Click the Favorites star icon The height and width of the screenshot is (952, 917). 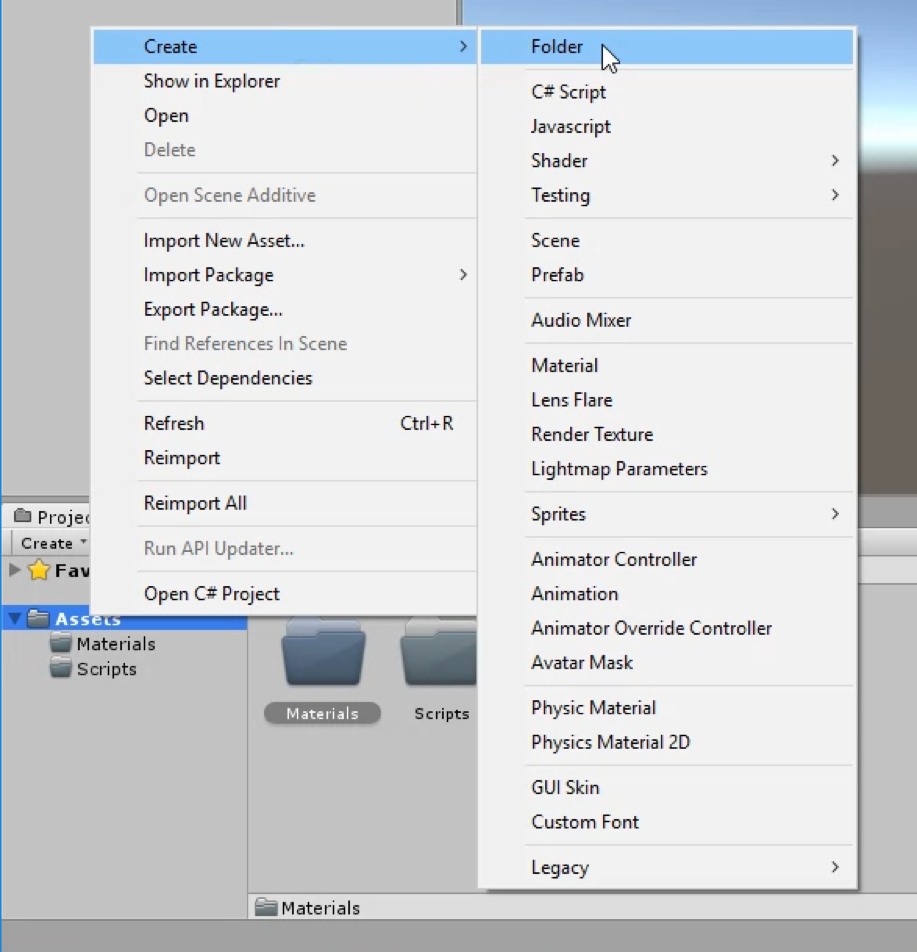click(x=39, y=570)
